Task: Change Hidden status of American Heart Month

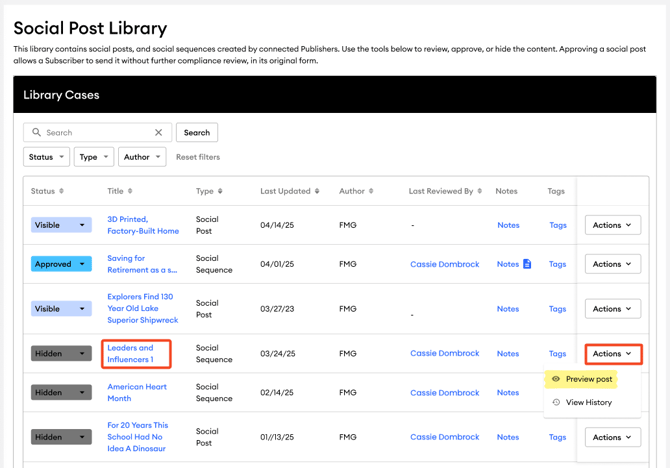Action: coord(61,393)
